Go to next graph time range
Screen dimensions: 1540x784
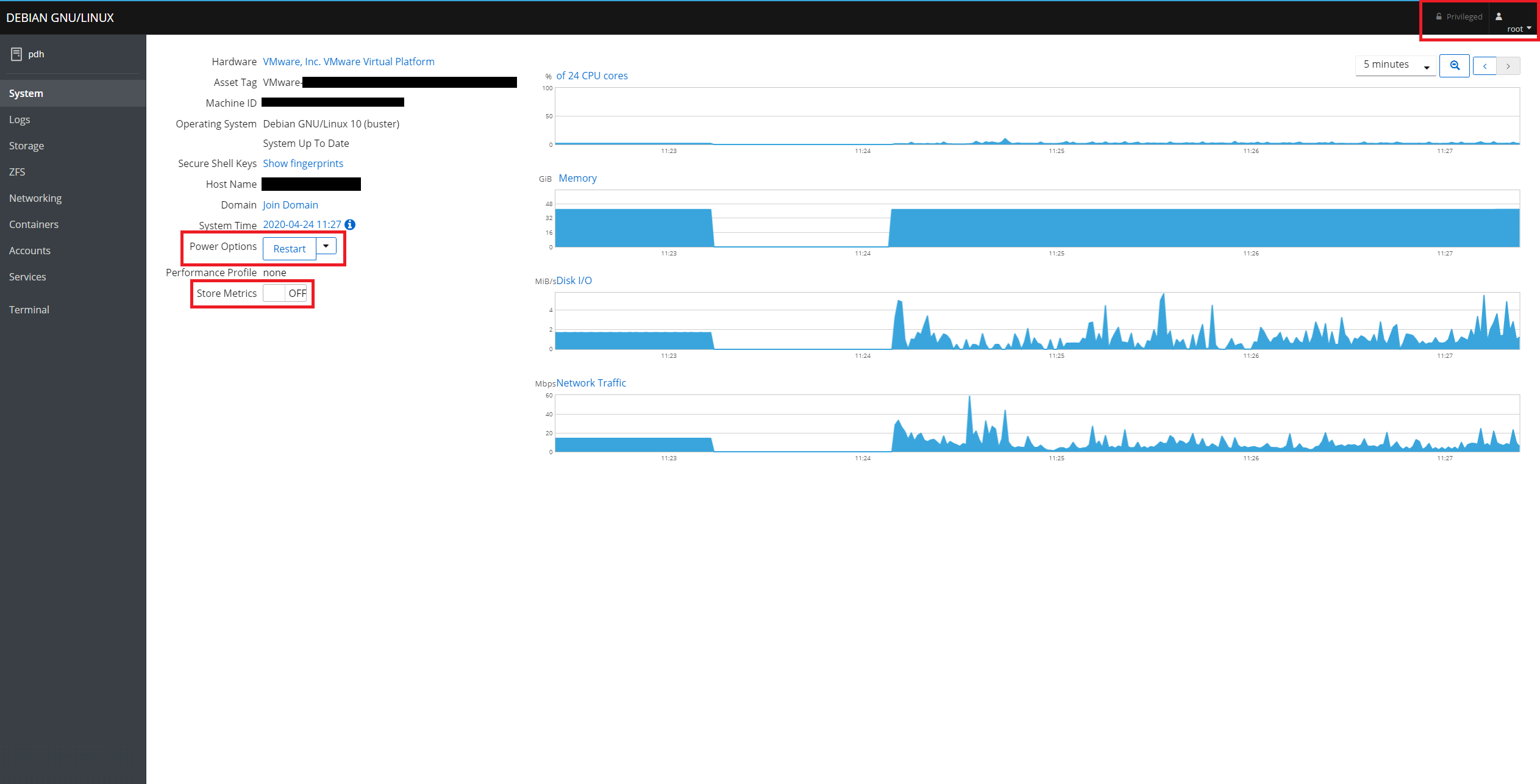point(1508,66)
